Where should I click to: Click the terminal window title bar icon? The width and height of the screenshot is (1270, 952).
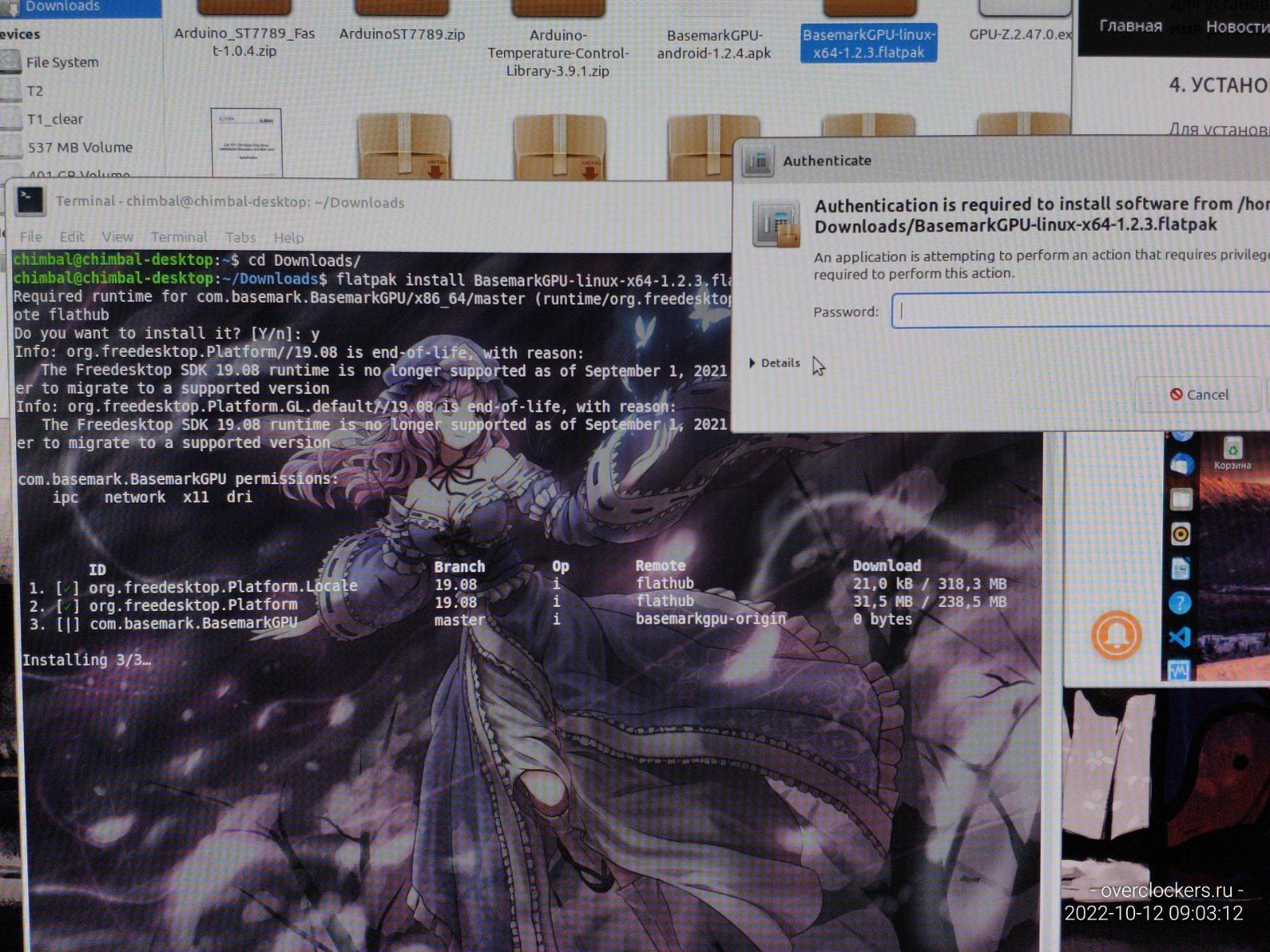[x=31, y=201]
